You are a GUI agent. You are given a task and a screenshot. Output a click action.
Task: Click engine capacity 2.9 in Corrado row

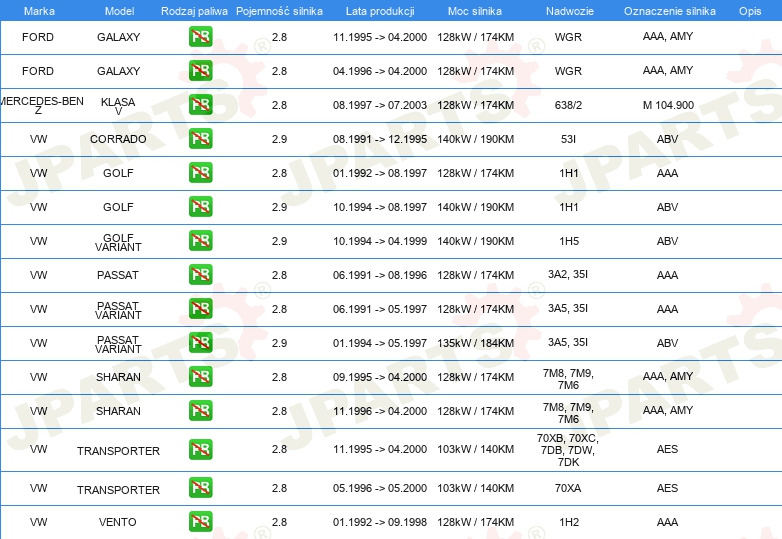(279, 139)
